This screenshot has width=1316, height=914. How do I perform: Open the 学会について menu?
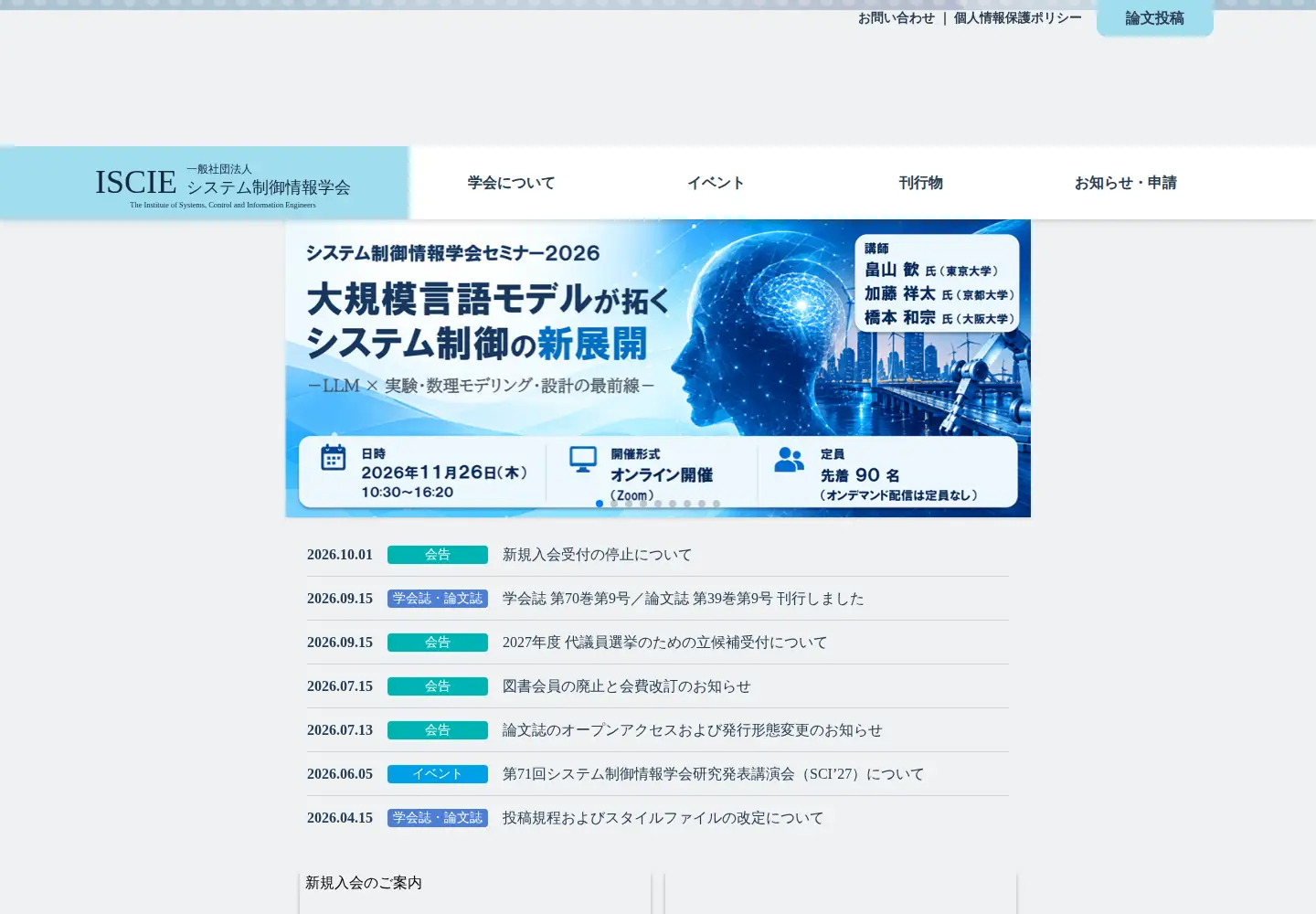coord(512,183)
